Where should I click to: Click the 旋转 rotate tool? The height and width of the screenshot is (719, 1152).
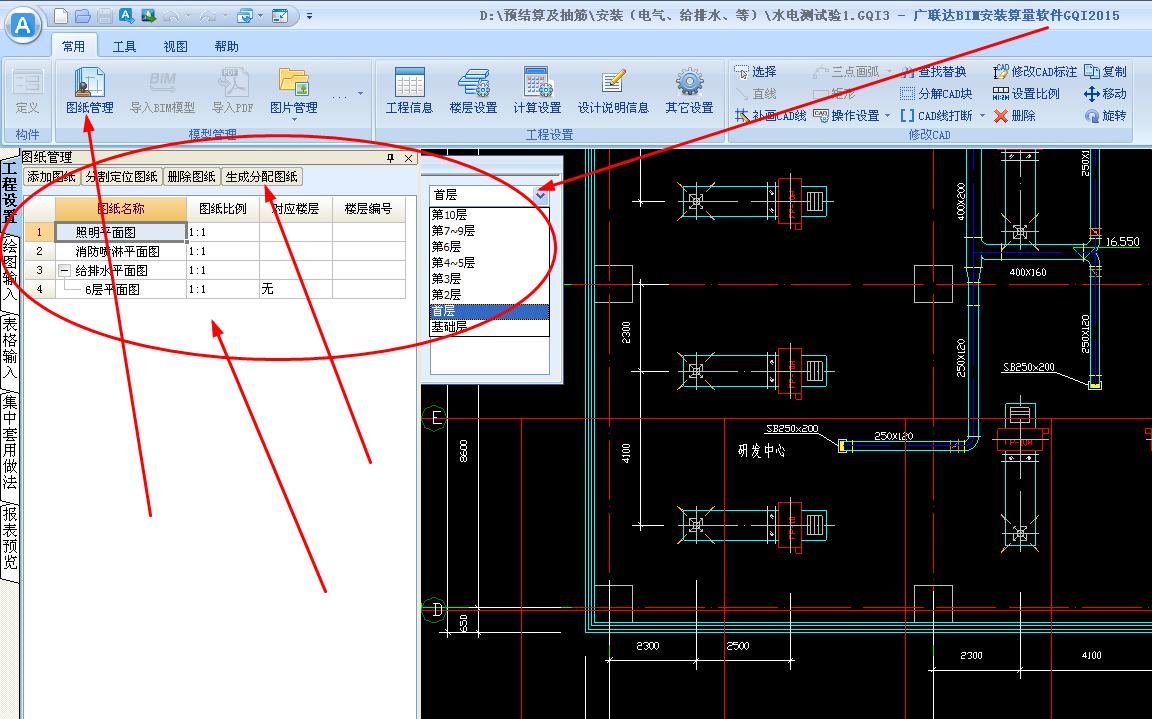[1105, 115]
